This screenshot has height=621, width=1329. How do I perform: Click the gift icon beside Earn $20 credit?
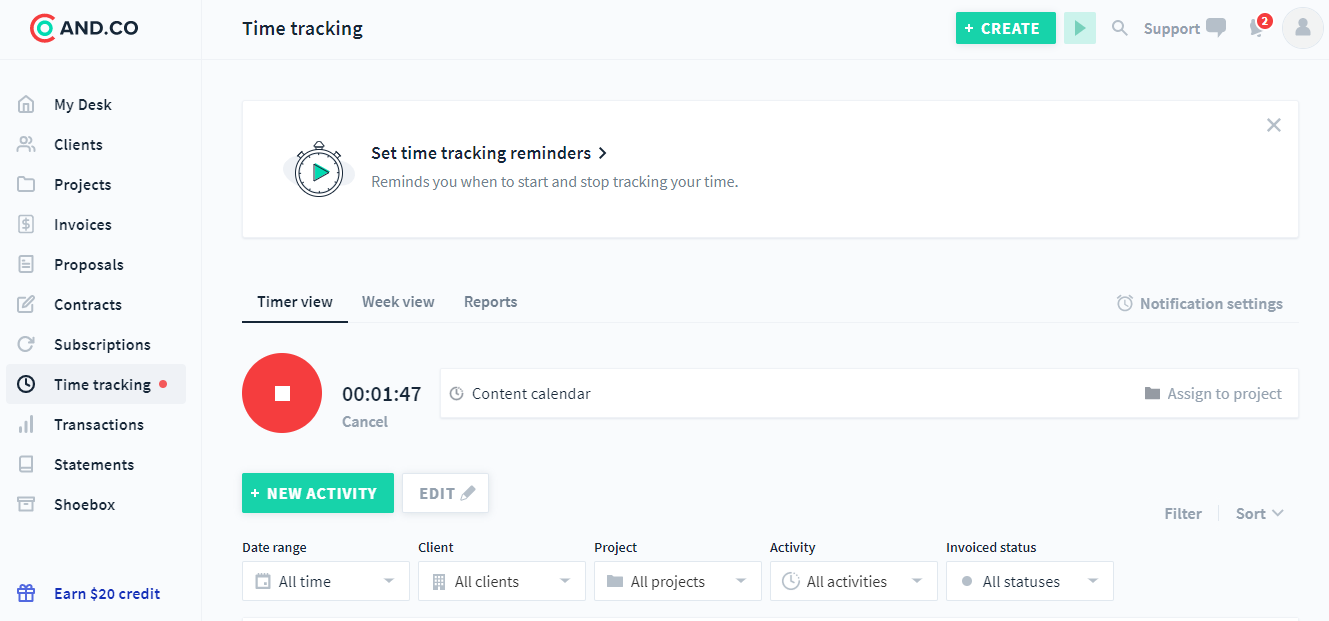pos(26,593)
